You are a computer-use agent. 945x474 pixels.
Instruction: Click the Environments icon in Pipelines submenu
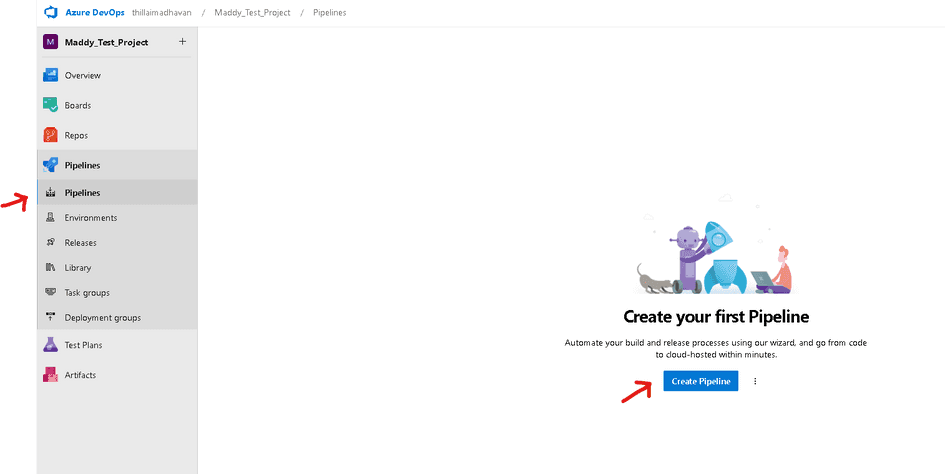pyautogui.click(x=51, y=218)
